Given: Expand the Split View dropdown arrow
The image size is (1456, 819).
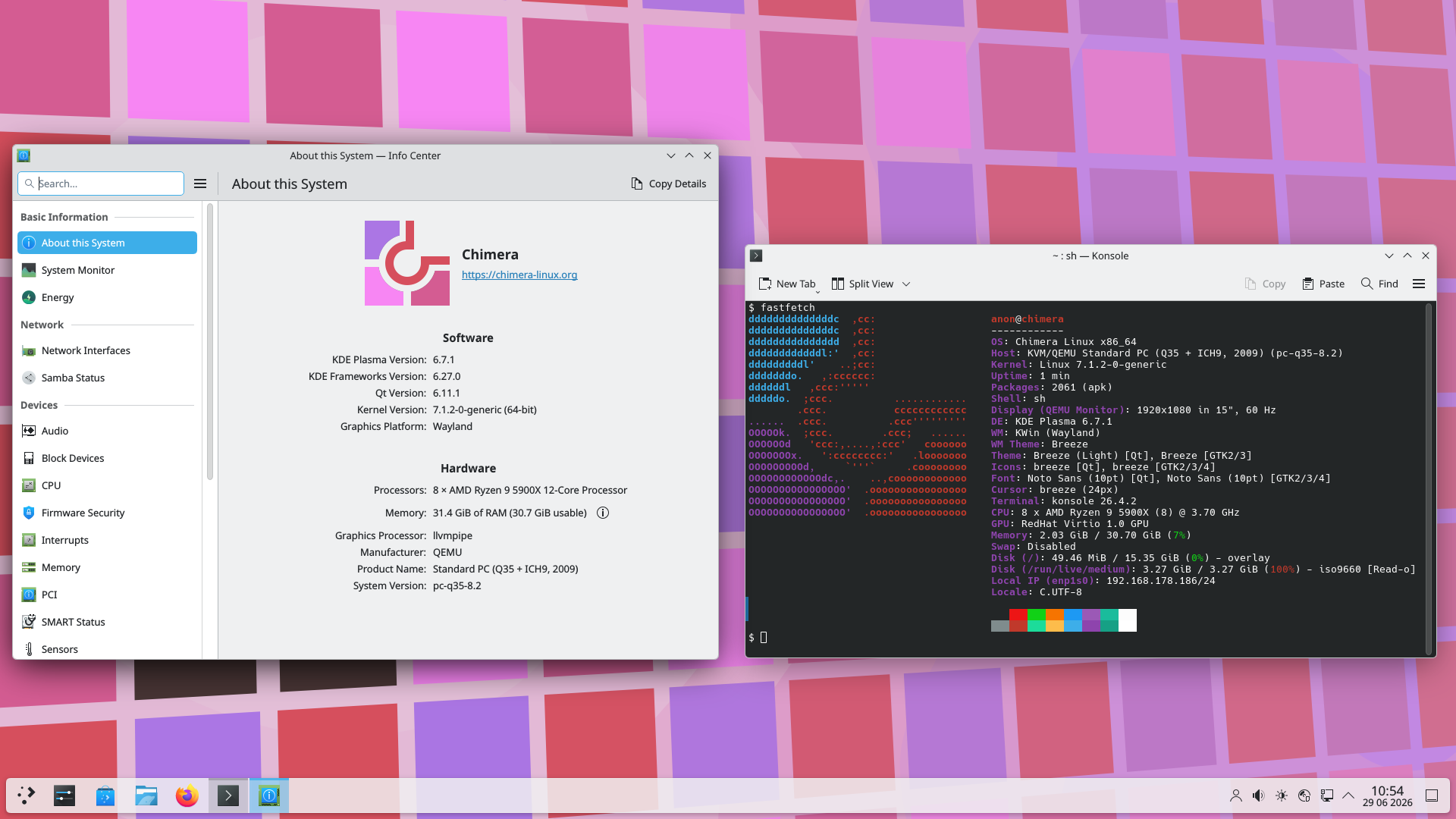Looking at the screenshot, I should click(x=906, y=284).
